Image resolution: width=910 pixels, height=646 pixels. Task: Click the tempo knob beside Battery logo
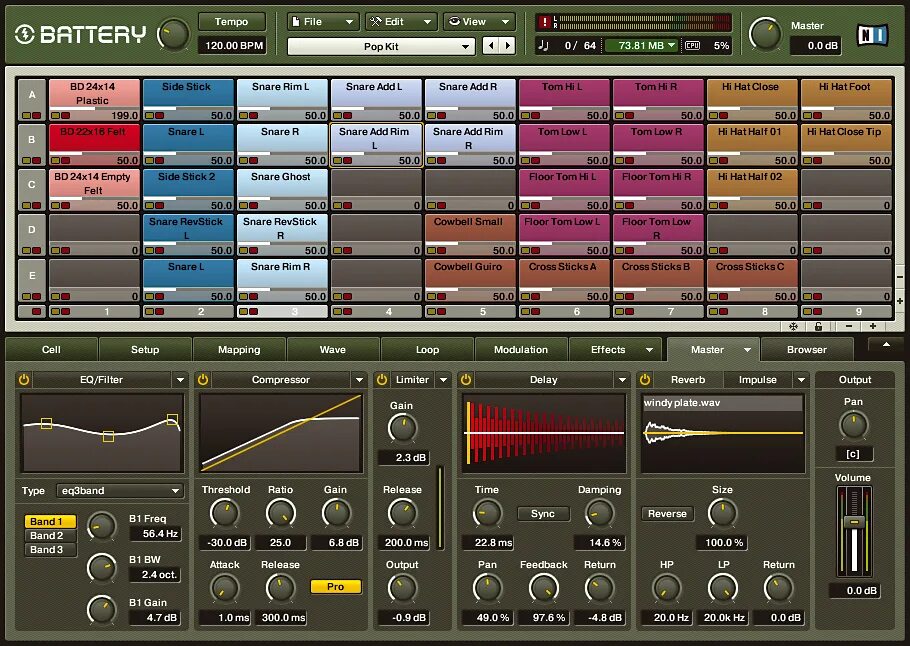[173, 34]
